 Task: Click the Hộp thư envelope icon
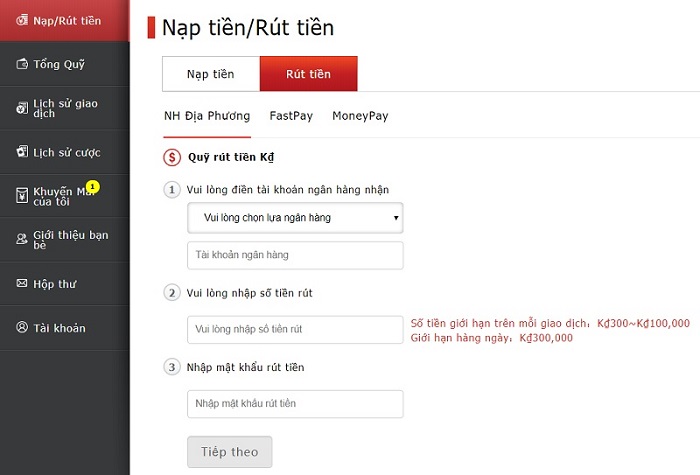(23, 284)
